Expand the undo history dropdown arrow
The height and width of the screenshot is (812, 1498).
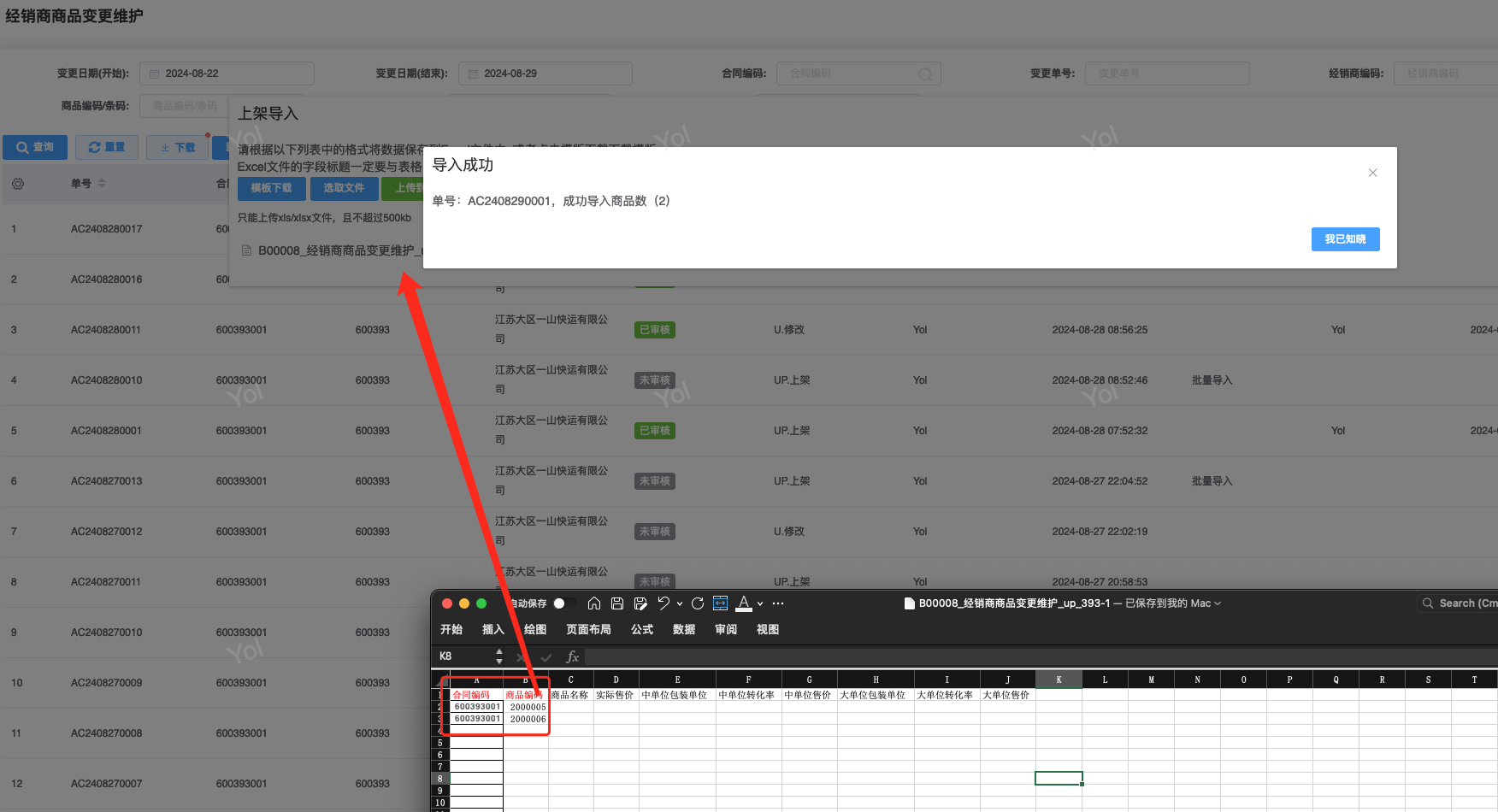680,603
